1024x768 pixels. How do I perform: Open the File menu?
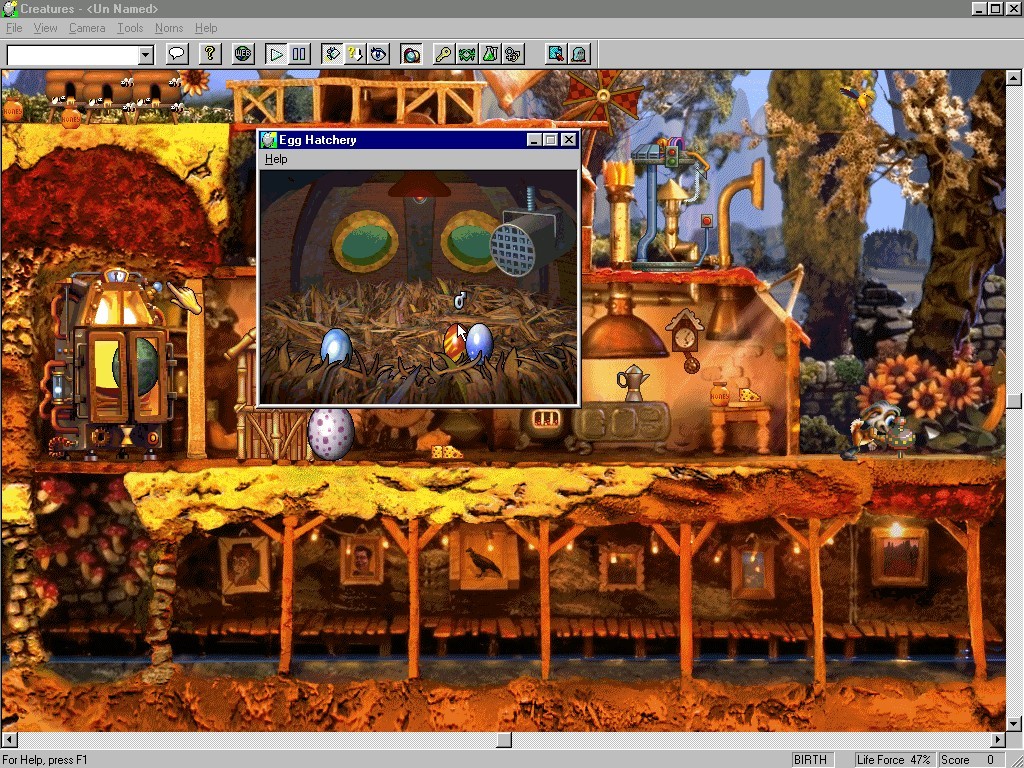[x=14, y=28]
